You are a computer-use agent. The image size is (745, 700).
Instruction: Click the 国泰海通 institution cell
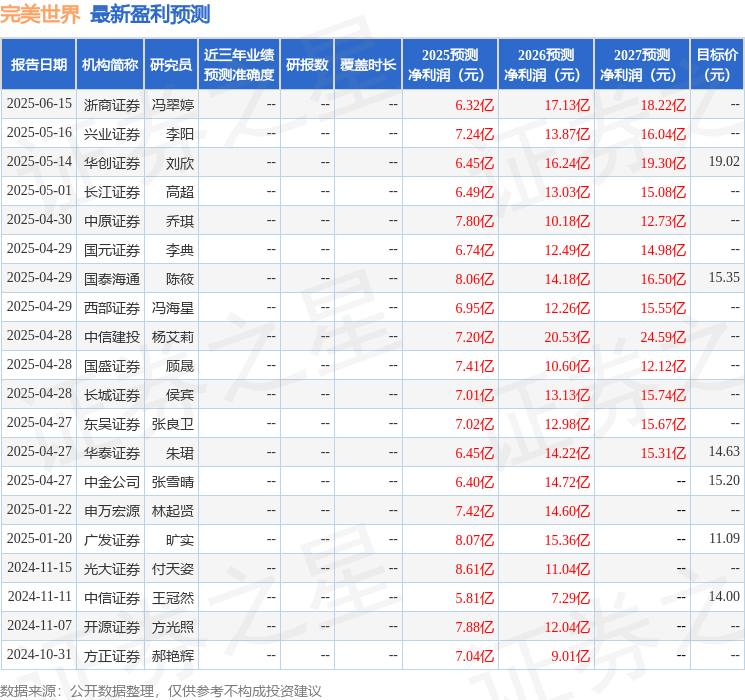pyautogui.click(x=111, y=278)
